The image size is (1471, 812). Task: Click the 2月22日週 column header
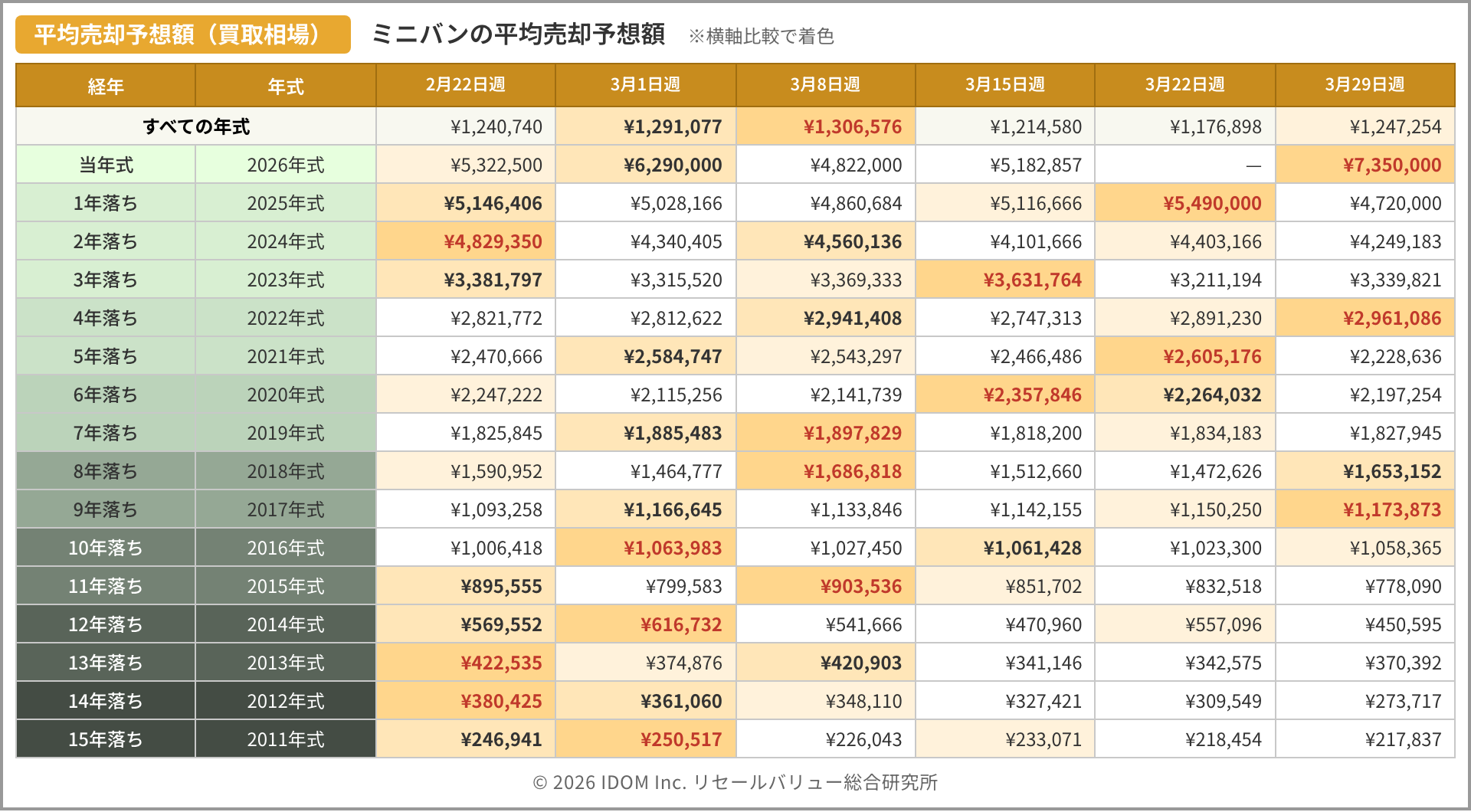coord(465,85)
